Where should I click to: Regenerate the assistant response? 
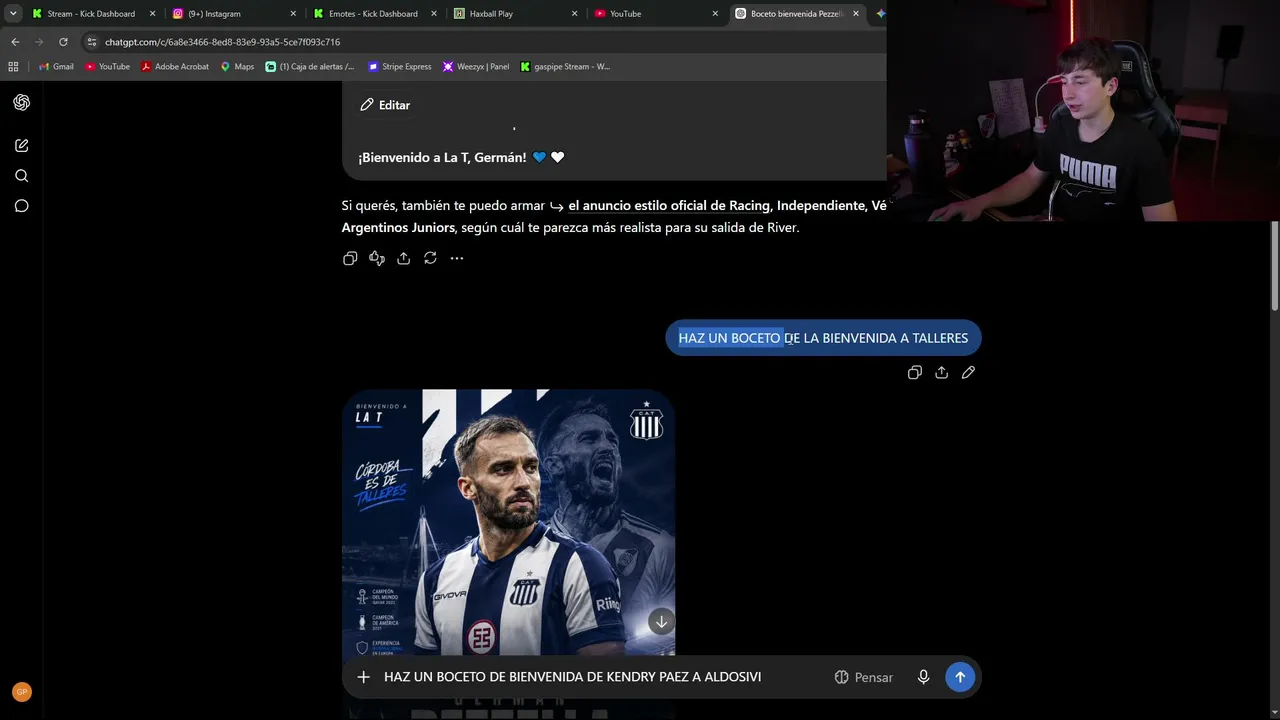point(430,258)
